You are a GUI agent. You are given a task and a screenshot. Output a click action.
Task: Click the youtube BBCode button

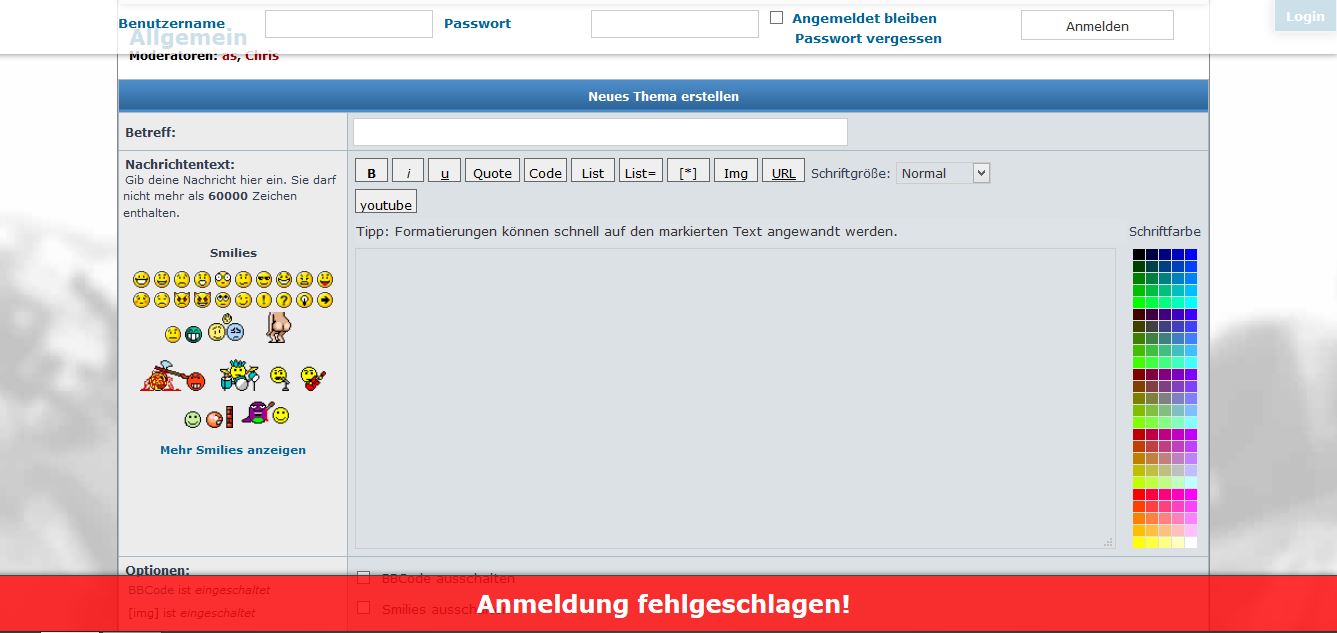386,204
